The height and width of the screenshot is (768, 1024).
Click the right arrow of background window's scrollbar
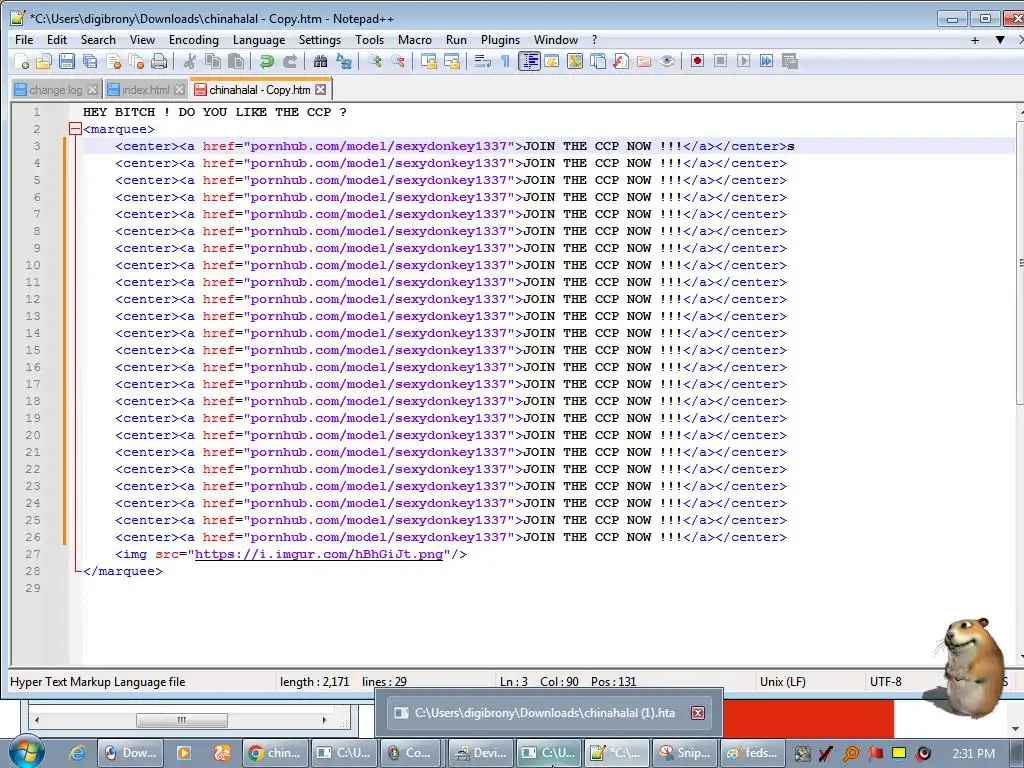[324, 720]
